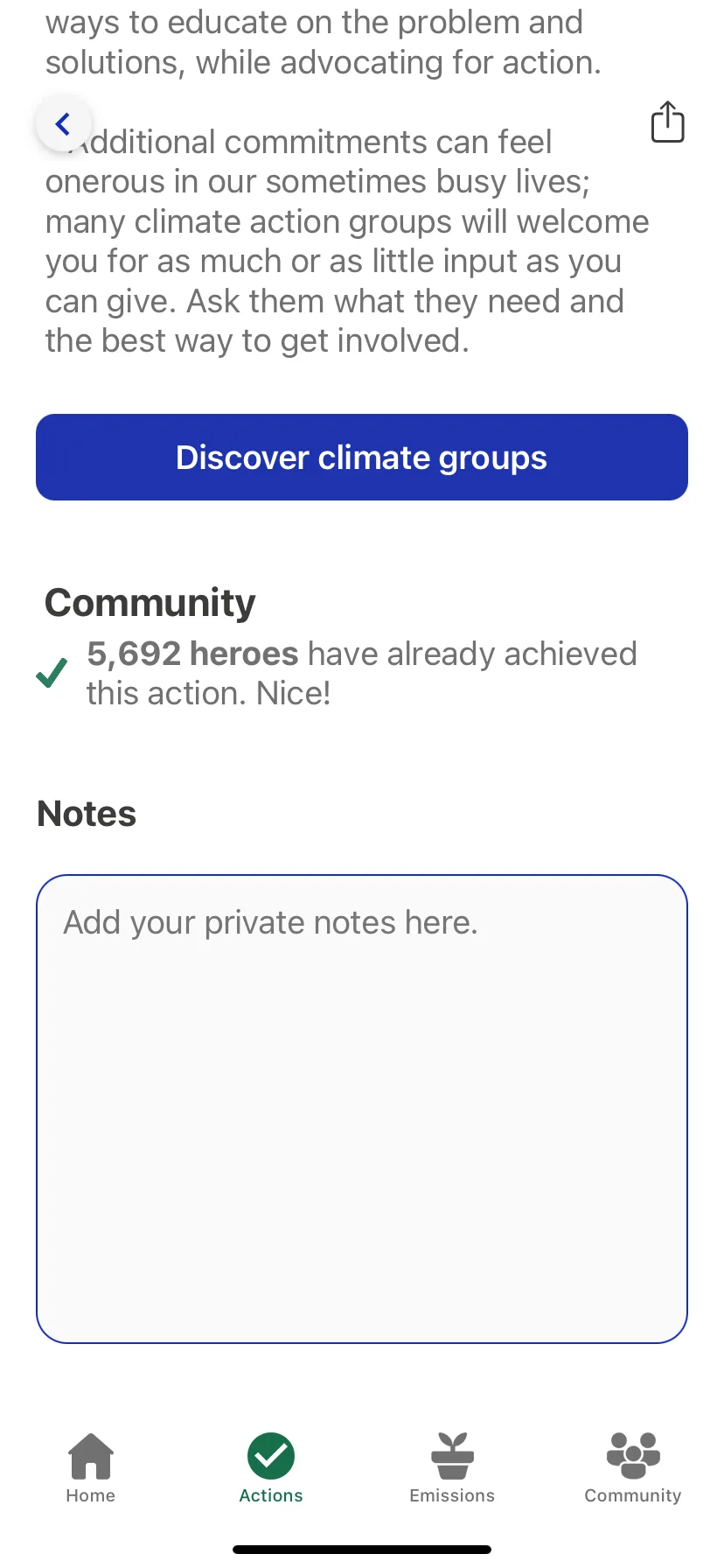Click the "solutions, while advocating for action." line
Viewport: 724px width, 1568px height.
324,63
